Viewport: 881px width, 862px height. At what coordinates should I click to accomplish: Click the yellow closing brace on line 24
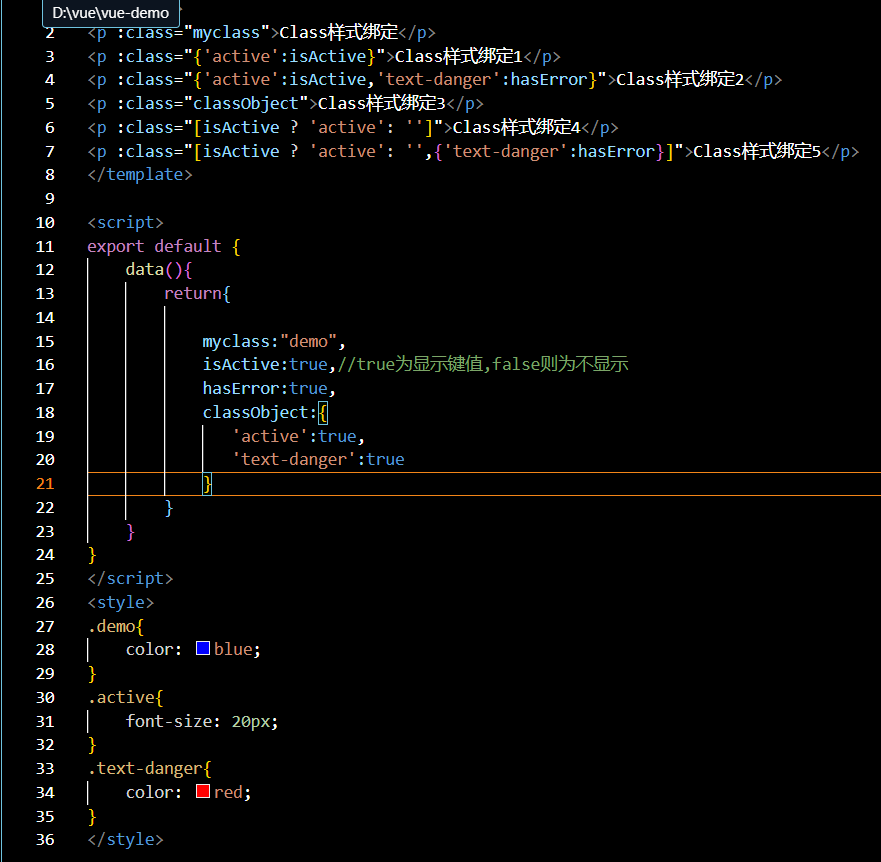[92, 555]
